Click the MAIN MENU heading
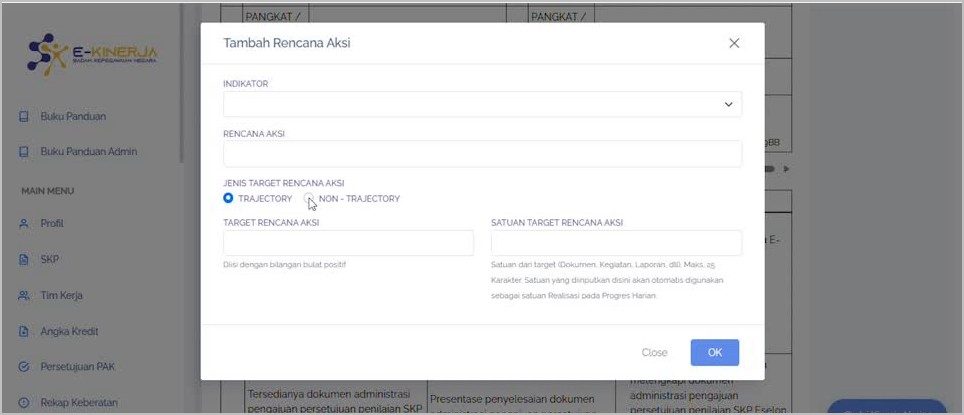This screenshot has width=964, height=415. (x=47, y=191)
